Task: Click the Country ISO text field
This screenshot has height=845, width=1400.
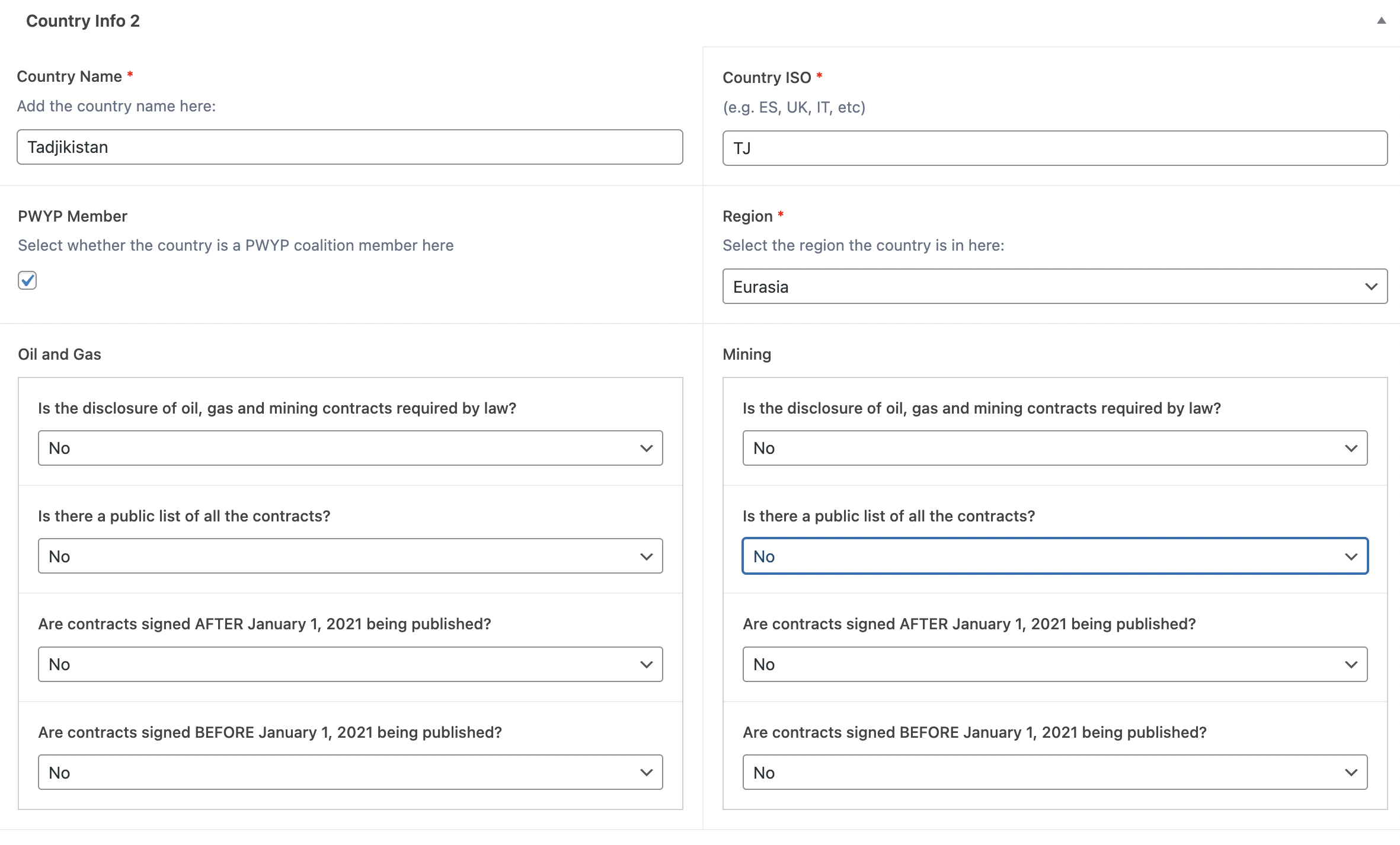Action: pyautogui.click(x=1054, y=148)
